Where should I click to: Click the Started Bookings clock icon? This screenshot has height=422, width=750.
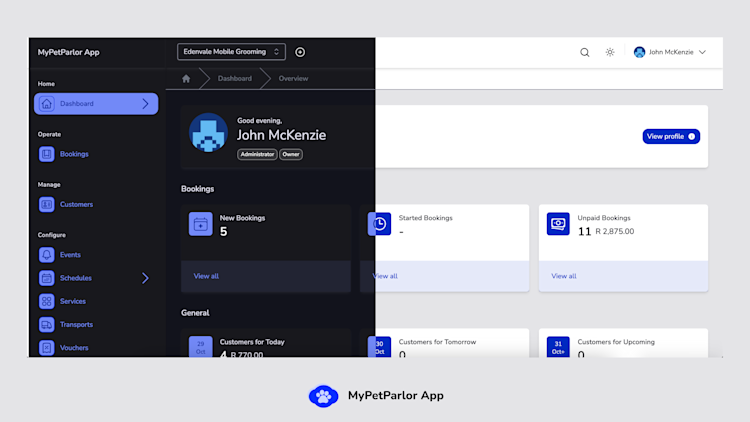pos(379,224)
